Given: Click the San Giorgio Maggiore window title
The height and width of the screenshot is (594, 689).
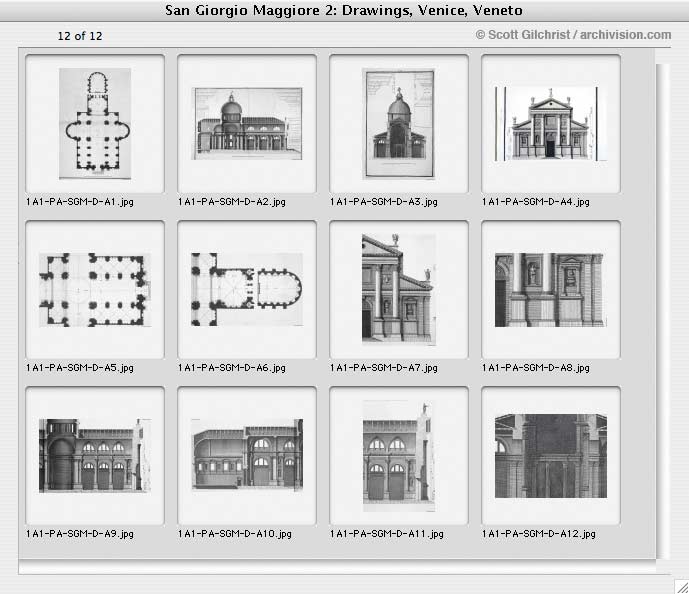Looking at the screenshot, I should pos(344,11).
